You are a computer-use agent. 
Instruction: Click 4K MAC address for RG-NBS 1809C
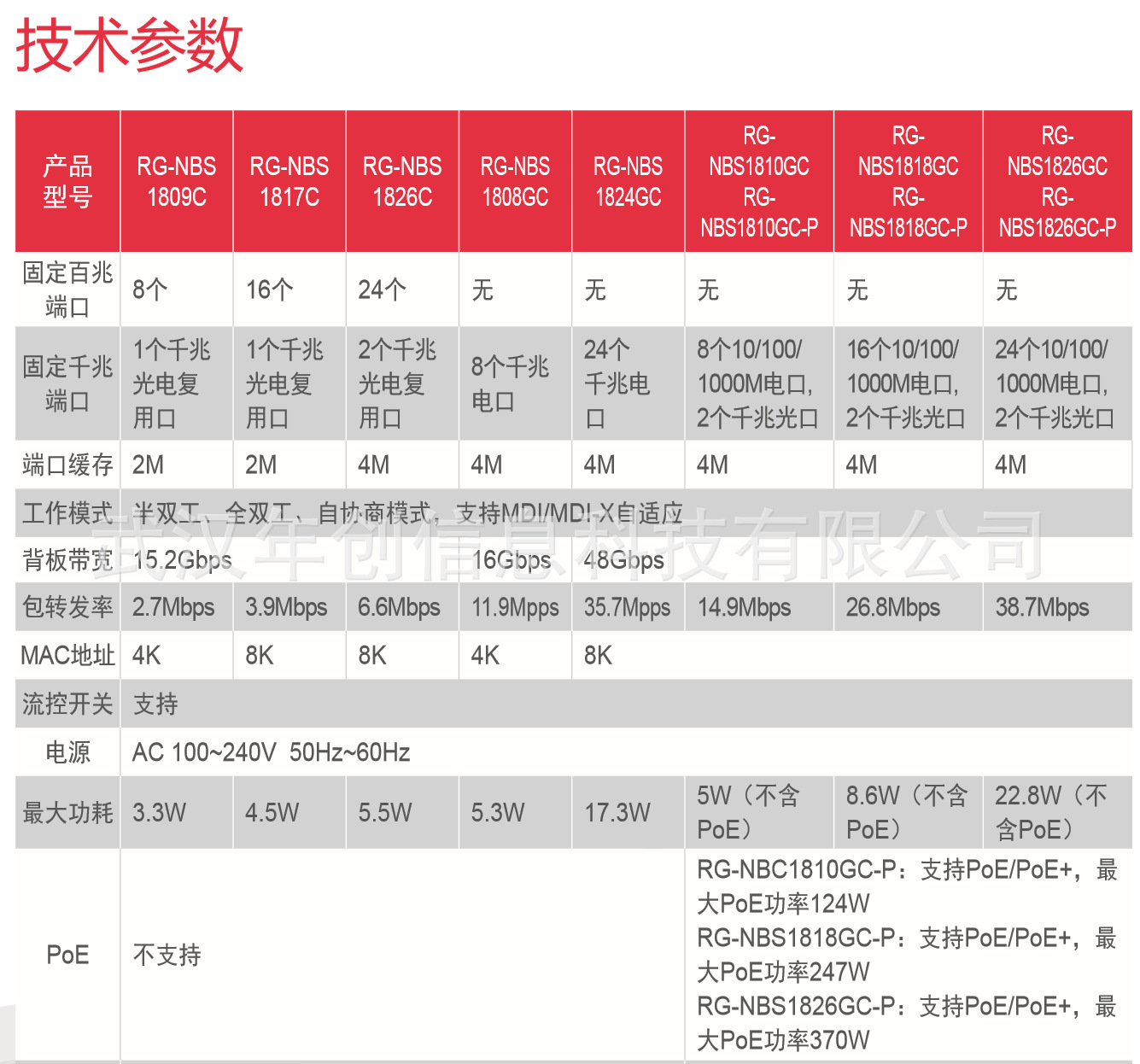pyautogui.click(x=146, y=656)
